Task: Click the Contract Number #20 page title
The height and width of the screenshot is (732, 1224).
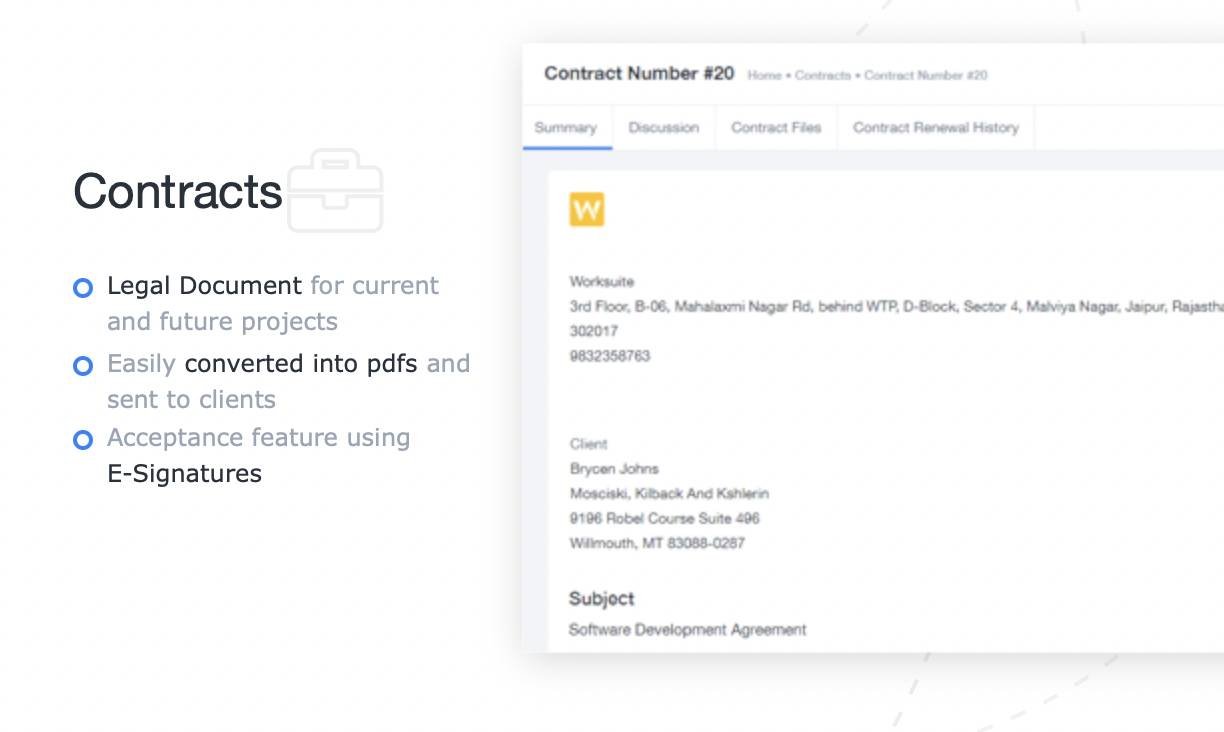Action: tap(639, 74)
